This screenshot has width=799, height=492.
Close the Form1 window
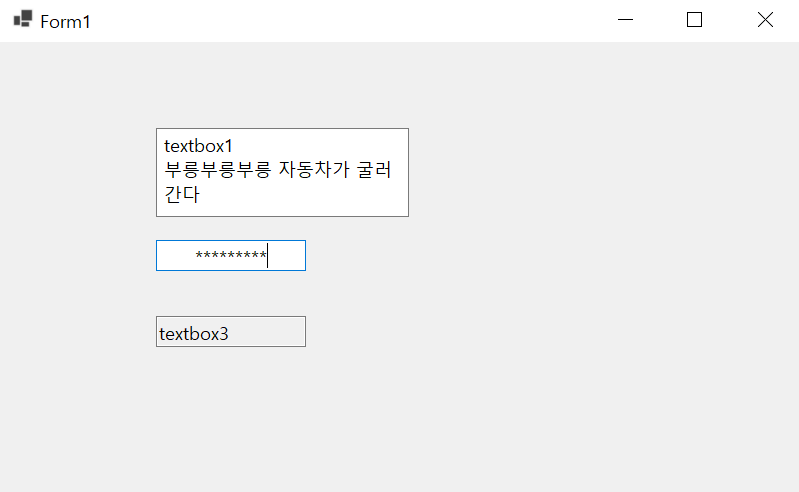coord(765,20)
